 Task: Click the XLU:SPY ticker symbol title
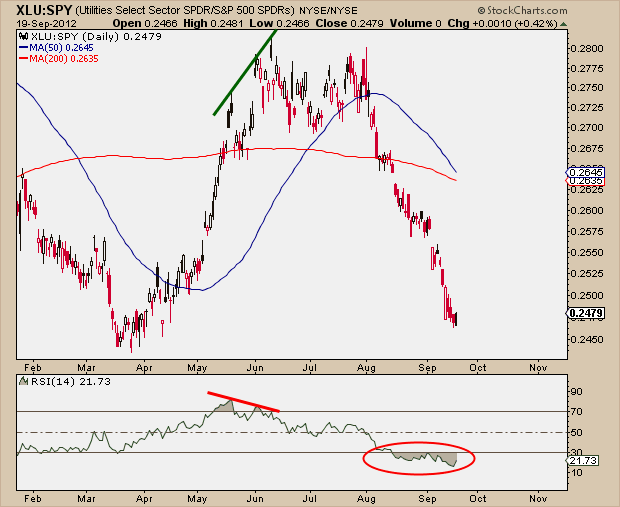coord(44,10)
